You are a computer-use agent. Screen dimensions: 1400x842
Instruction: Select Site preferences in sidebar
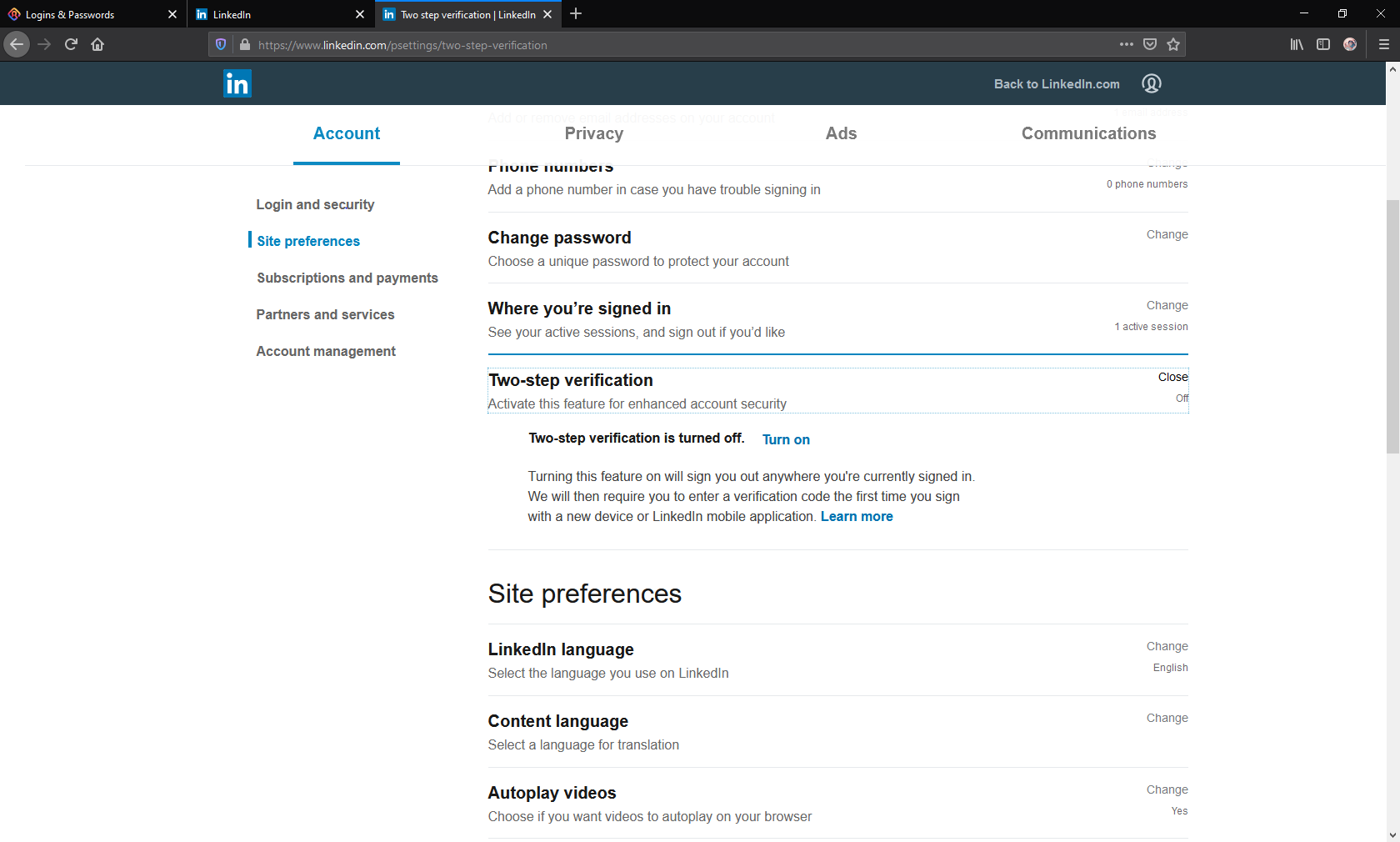click(x=308, y=241)
